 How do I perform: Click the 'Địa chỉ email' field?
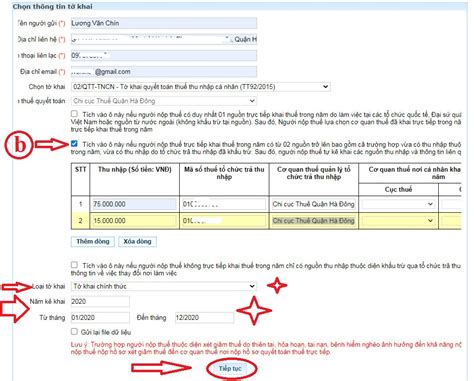click(x=164, y=72)
